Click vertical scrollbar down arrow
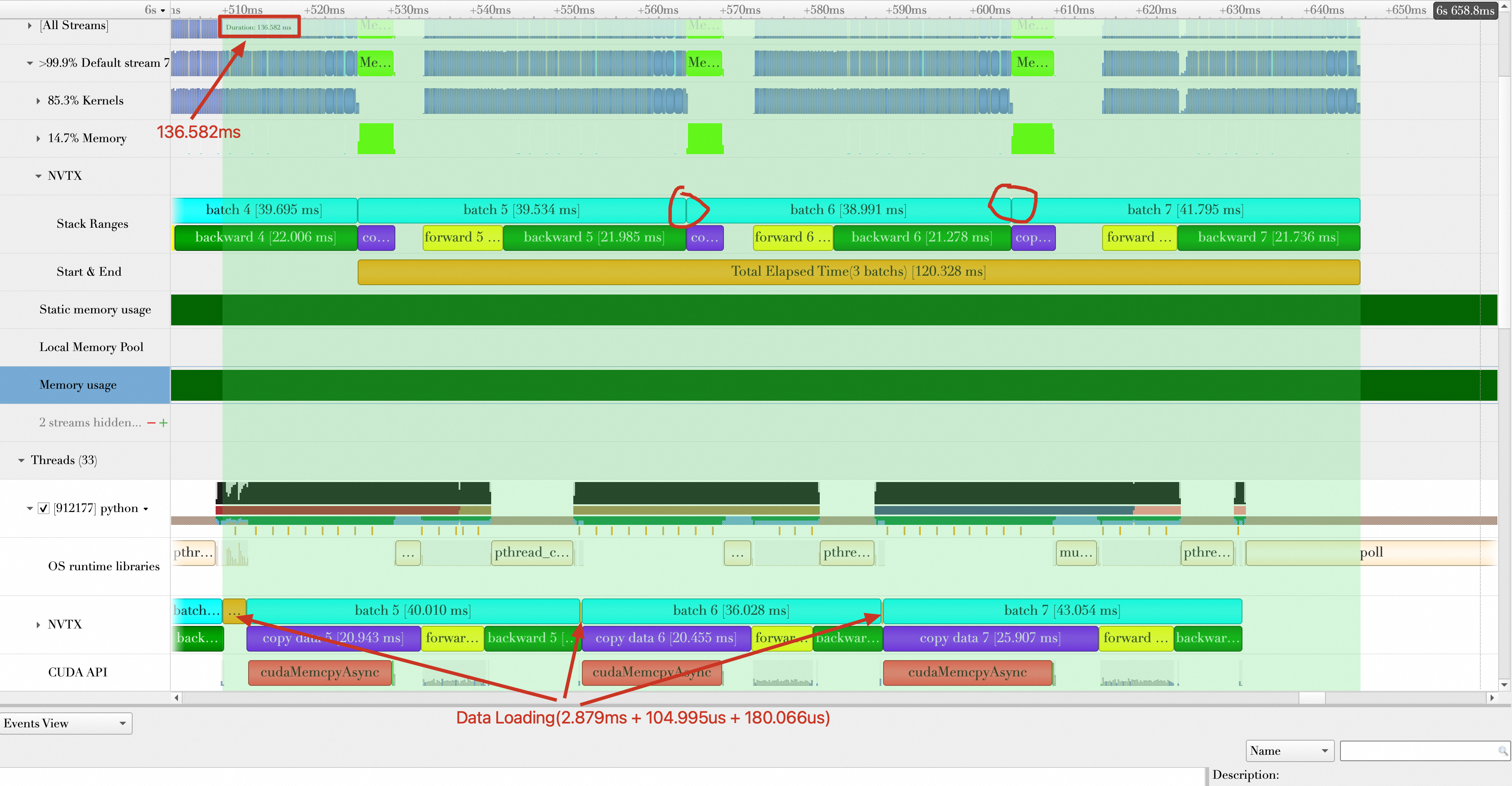 pyautogui.click(x=1504, y=685)
